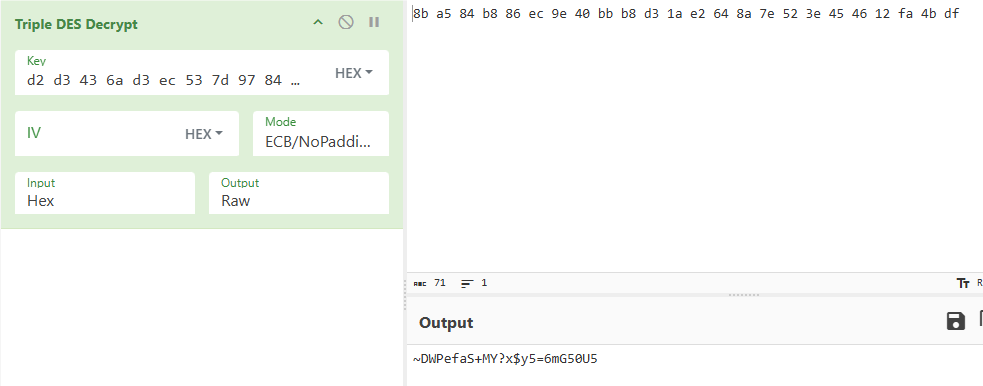
Task: Collapse the Triple DES Decrypt operation
Action: pos(318,23)
